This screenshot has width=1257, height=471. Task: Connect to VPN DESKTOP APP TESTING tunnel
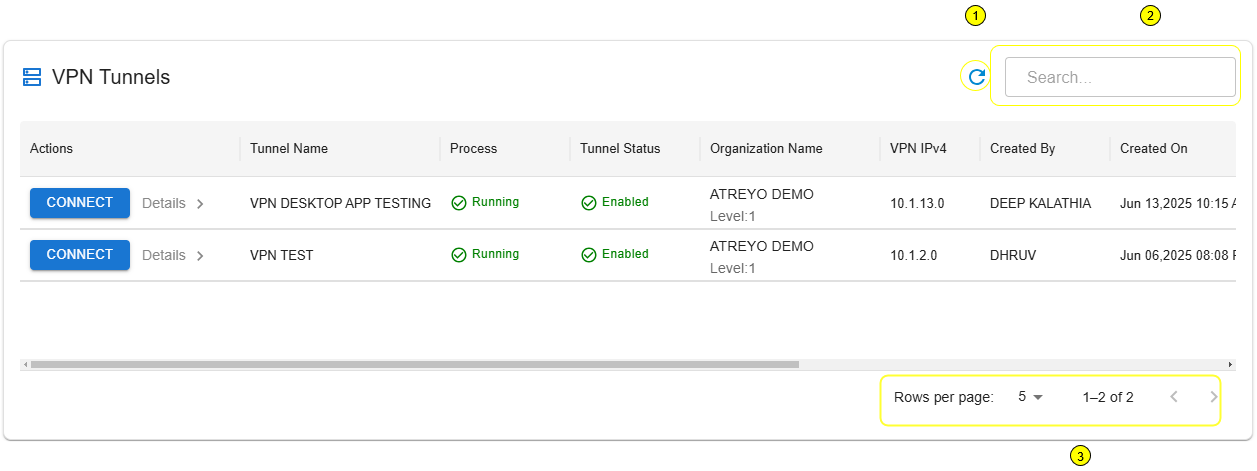80,202
